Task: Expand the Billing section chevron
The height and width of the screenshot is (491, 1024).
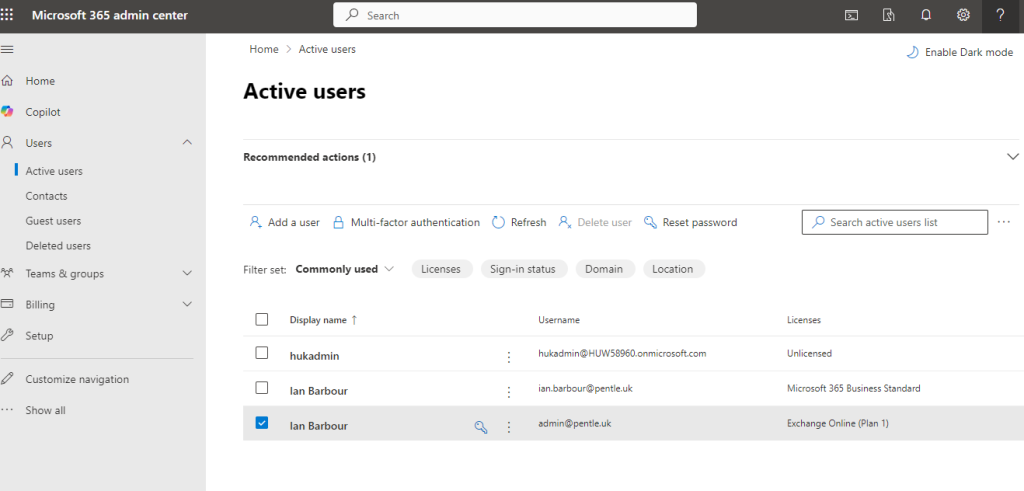Action: coord(187,304)
